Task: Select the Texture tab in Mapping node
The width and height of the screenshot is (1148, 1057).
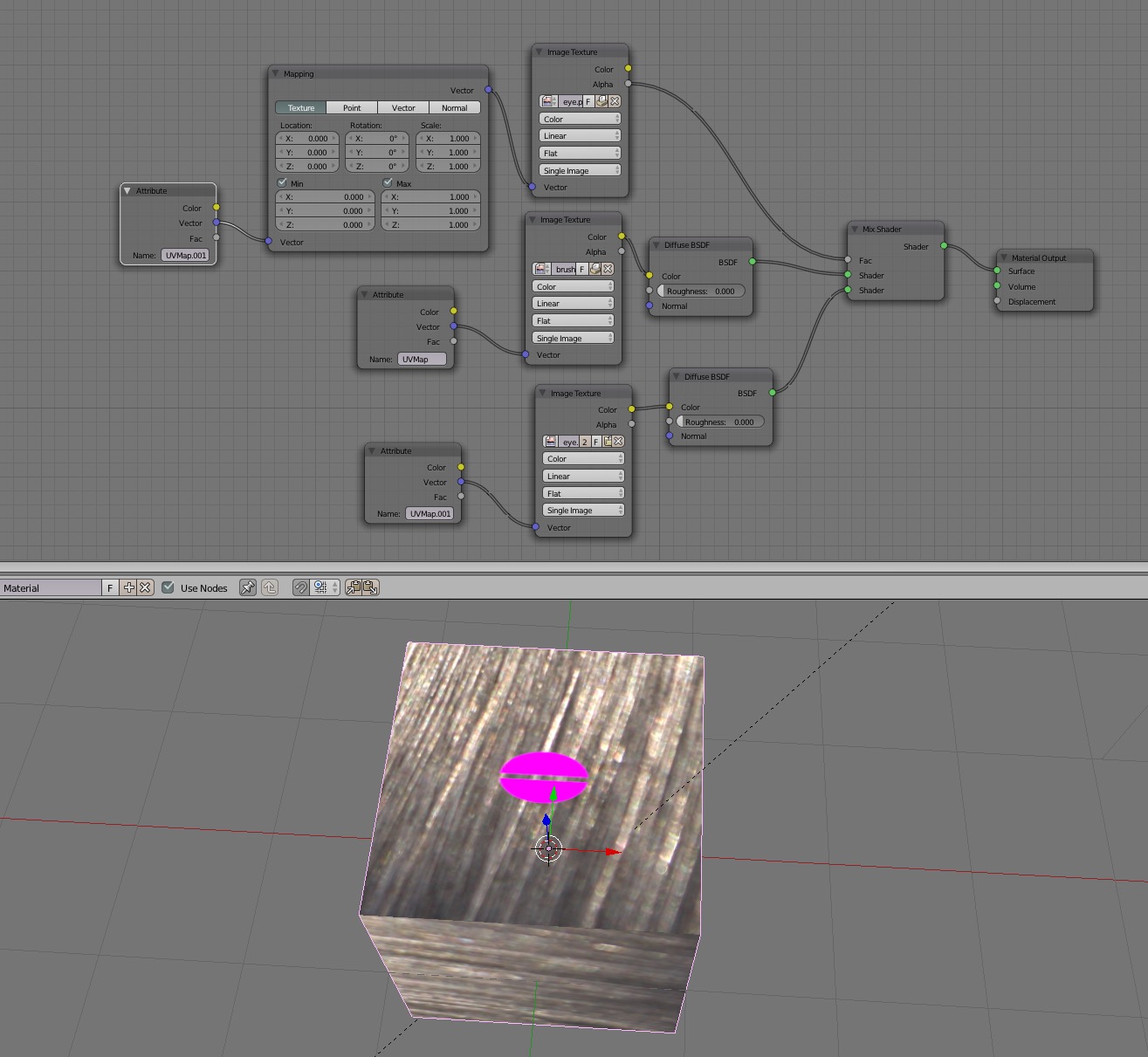Action: click(301, 107)
